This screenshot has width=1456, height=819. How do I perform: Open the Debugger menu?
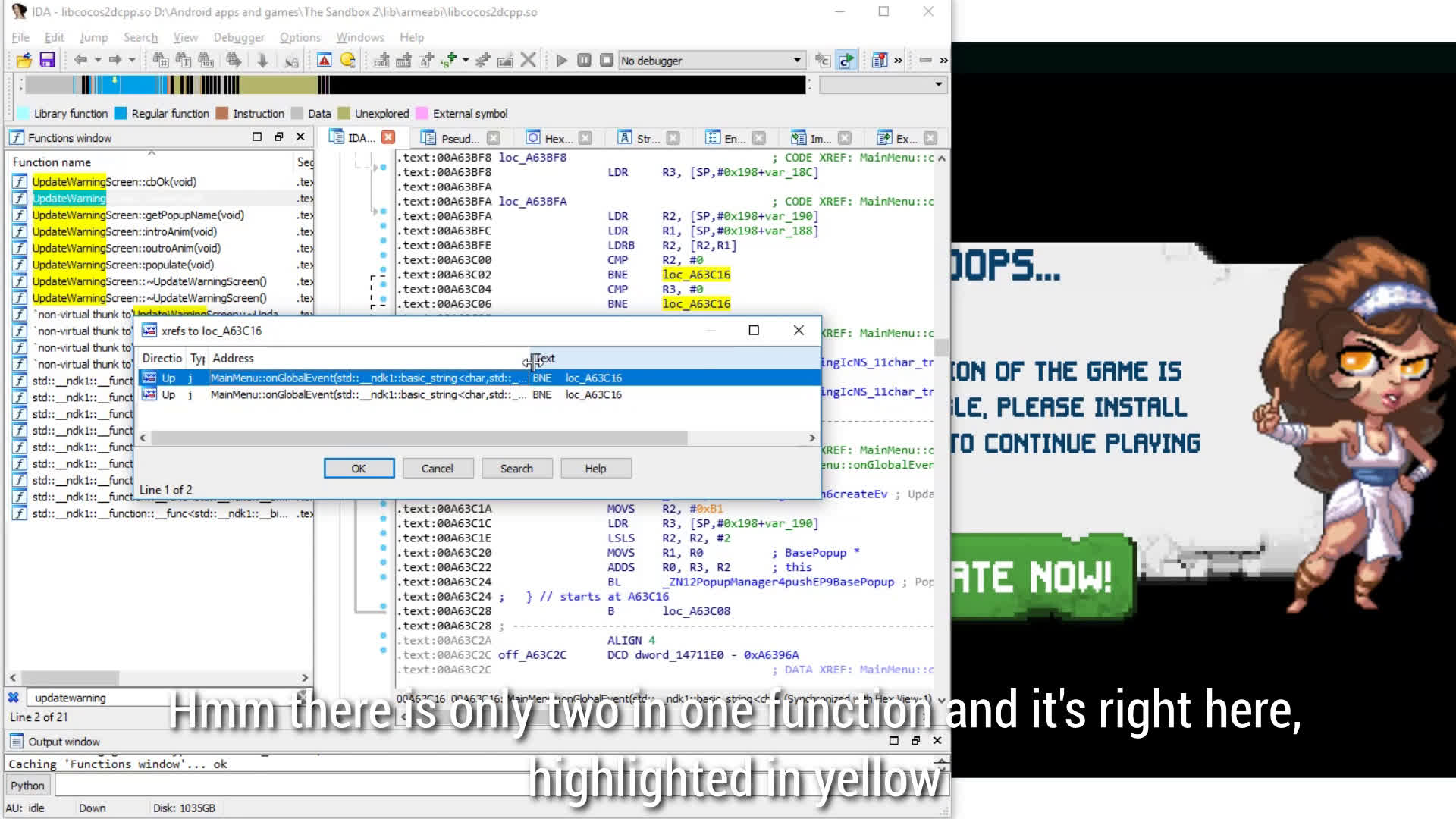coord(238,37)
